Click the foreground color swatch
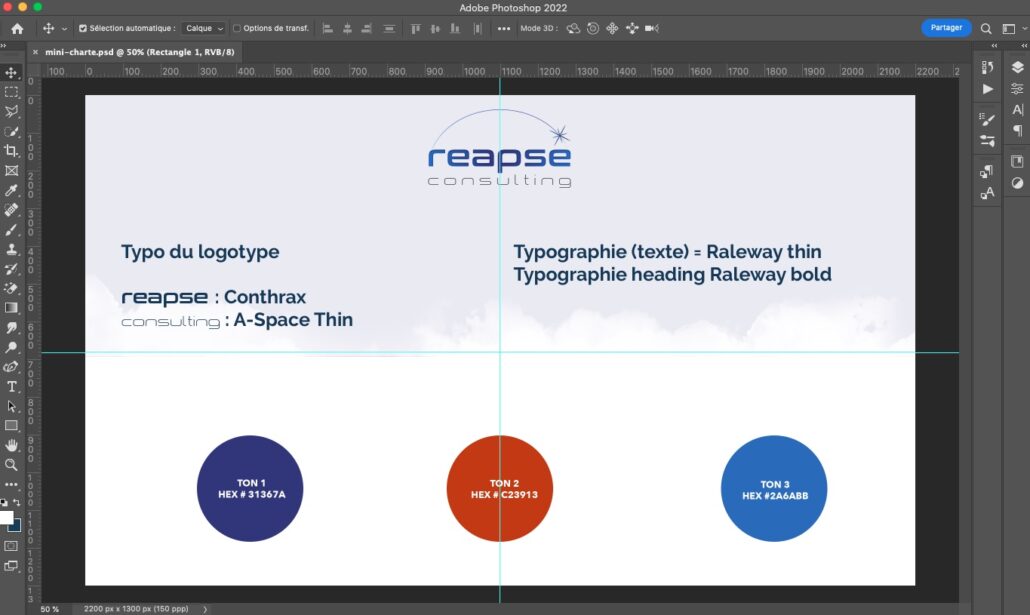This screenshot has width=1030, height=615. point(6,517)
